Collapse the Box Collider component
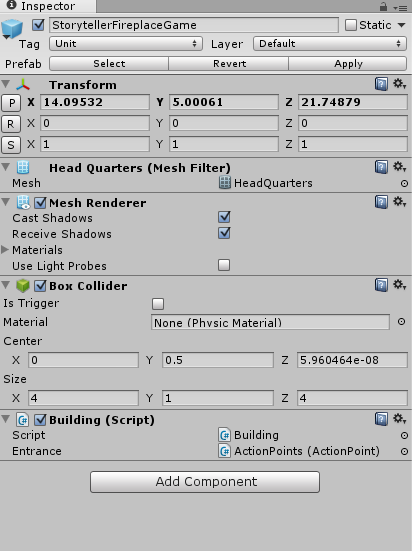This screenshot has height=551, width=412. pyautogui.click(x=6, y=285)
